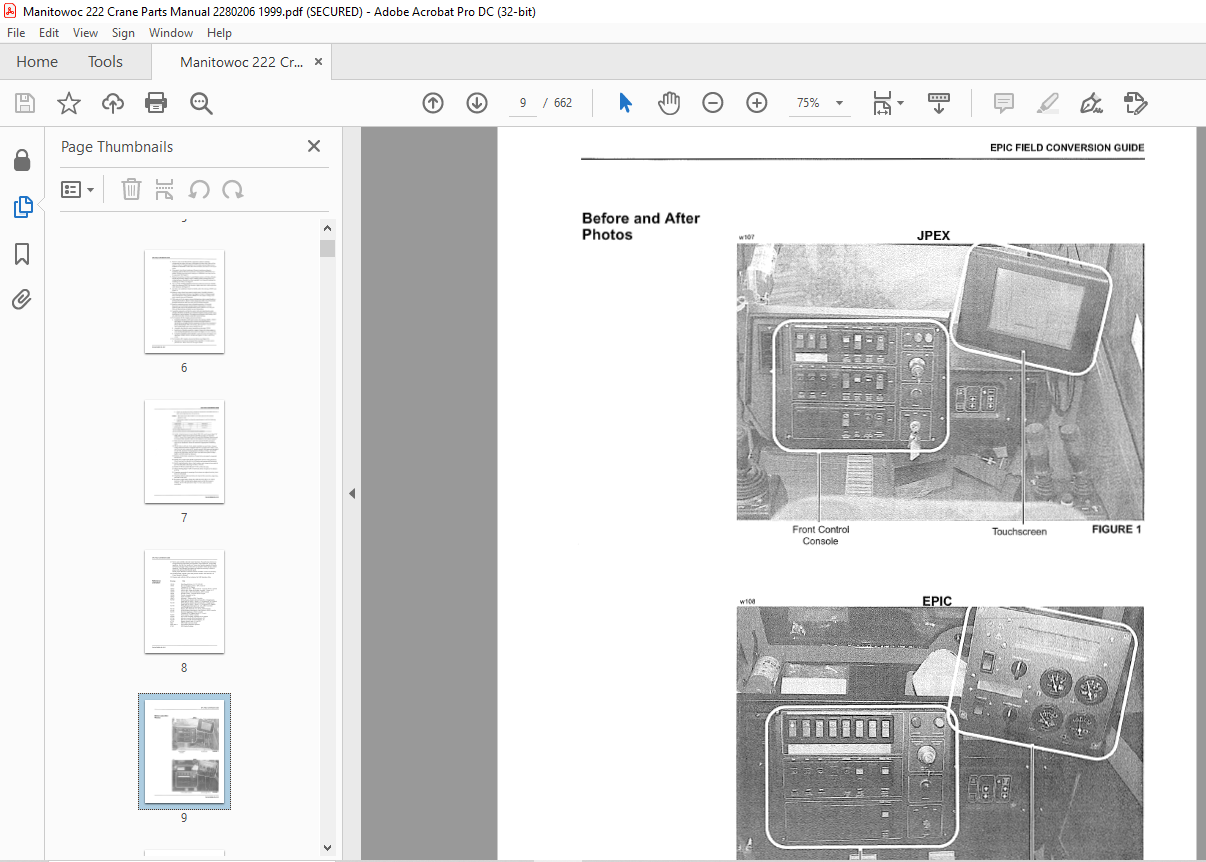Click the 'Touchscreen' photo label
Screen dimensions: 1206x862
click(1019, 531)
